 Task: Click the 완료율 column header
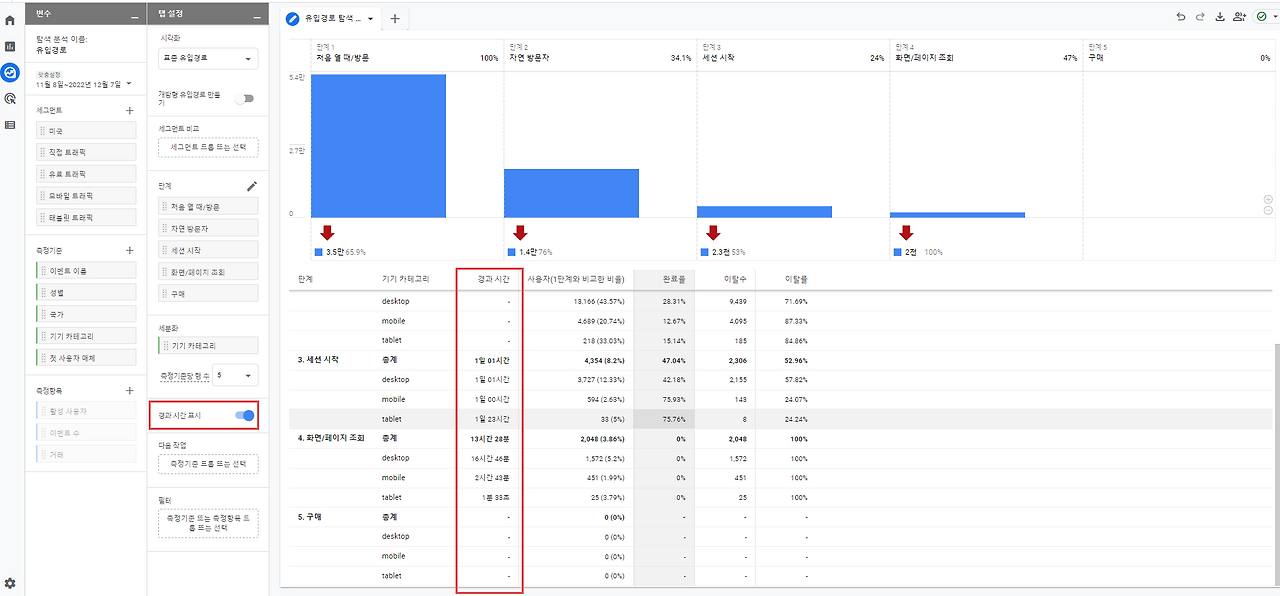tap(672, 279)
